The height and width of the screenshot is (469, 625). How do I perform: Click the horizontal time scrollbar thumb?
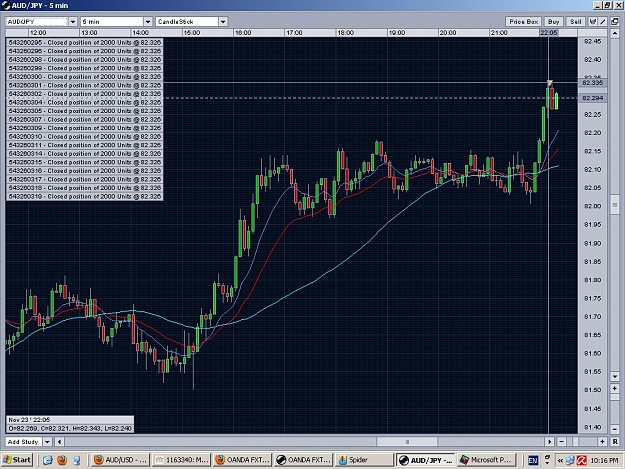pyautogui.click(x=407, y=442)
